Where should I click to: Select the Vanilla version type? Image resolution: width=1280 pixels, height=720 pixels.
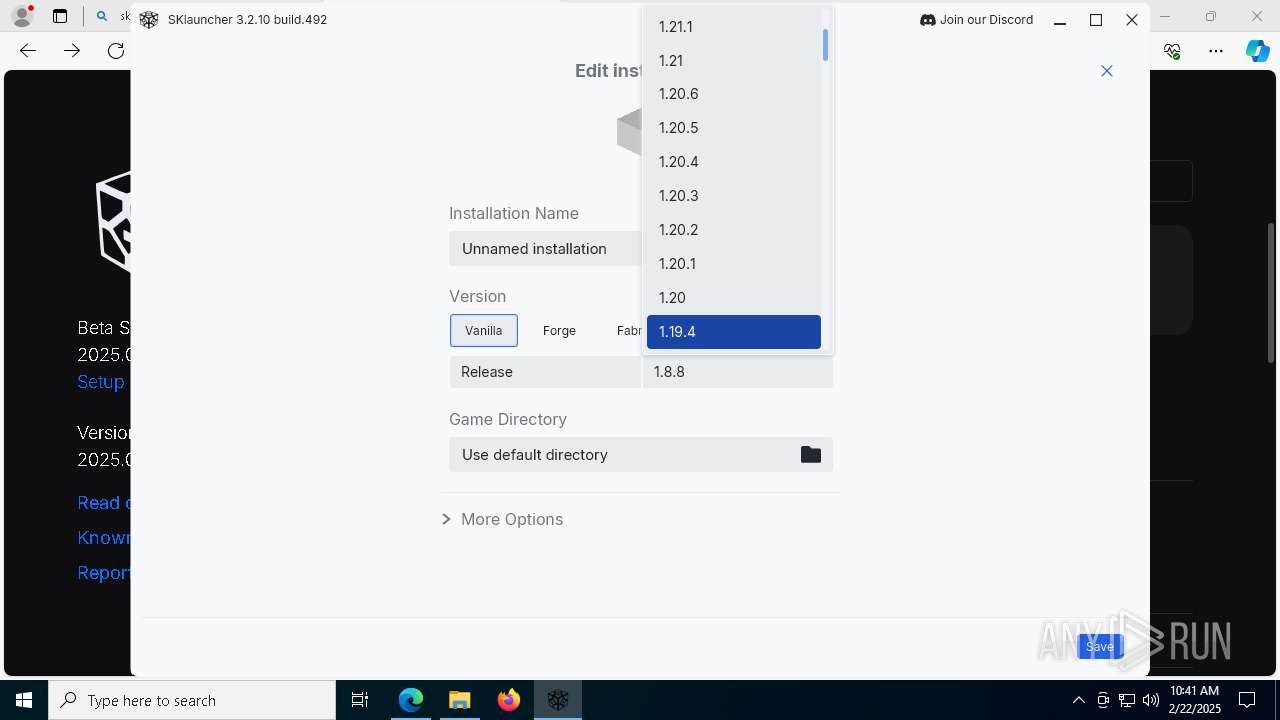pos(484,331)
